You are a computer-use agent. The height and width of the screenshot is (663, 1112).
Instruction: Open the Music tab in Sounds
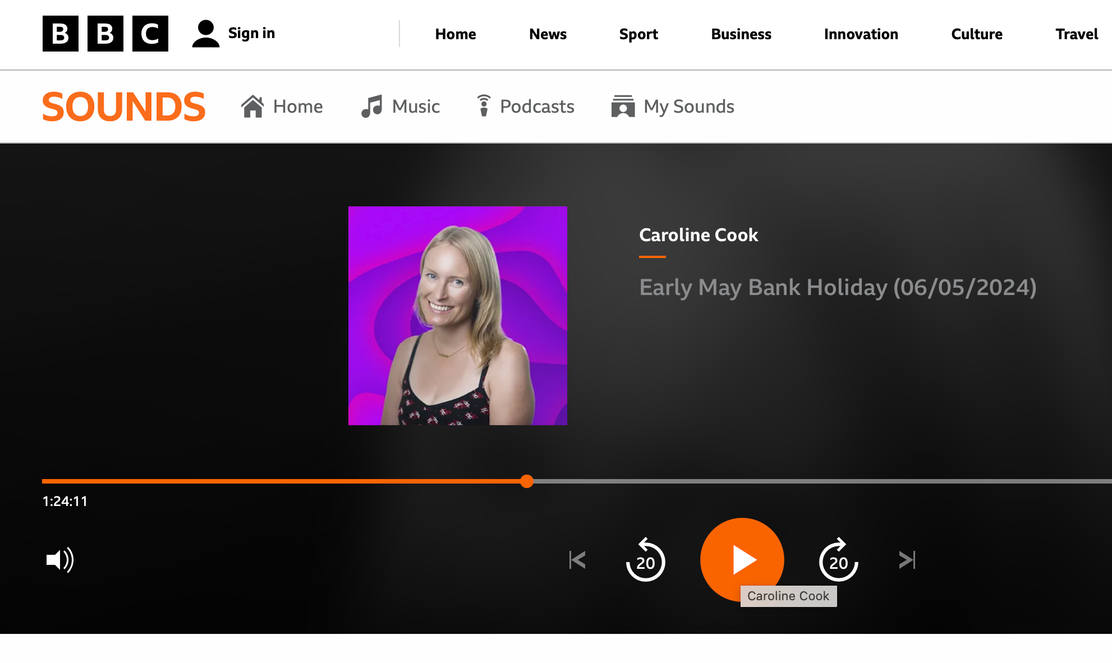pyautogui.click(x=416, y=106)
